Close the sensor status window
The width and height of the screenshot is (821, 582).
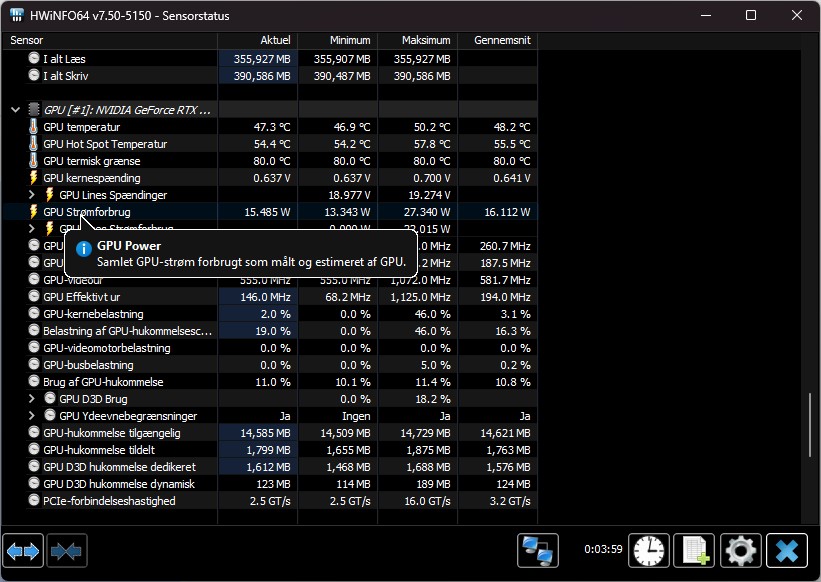point(787,551)
